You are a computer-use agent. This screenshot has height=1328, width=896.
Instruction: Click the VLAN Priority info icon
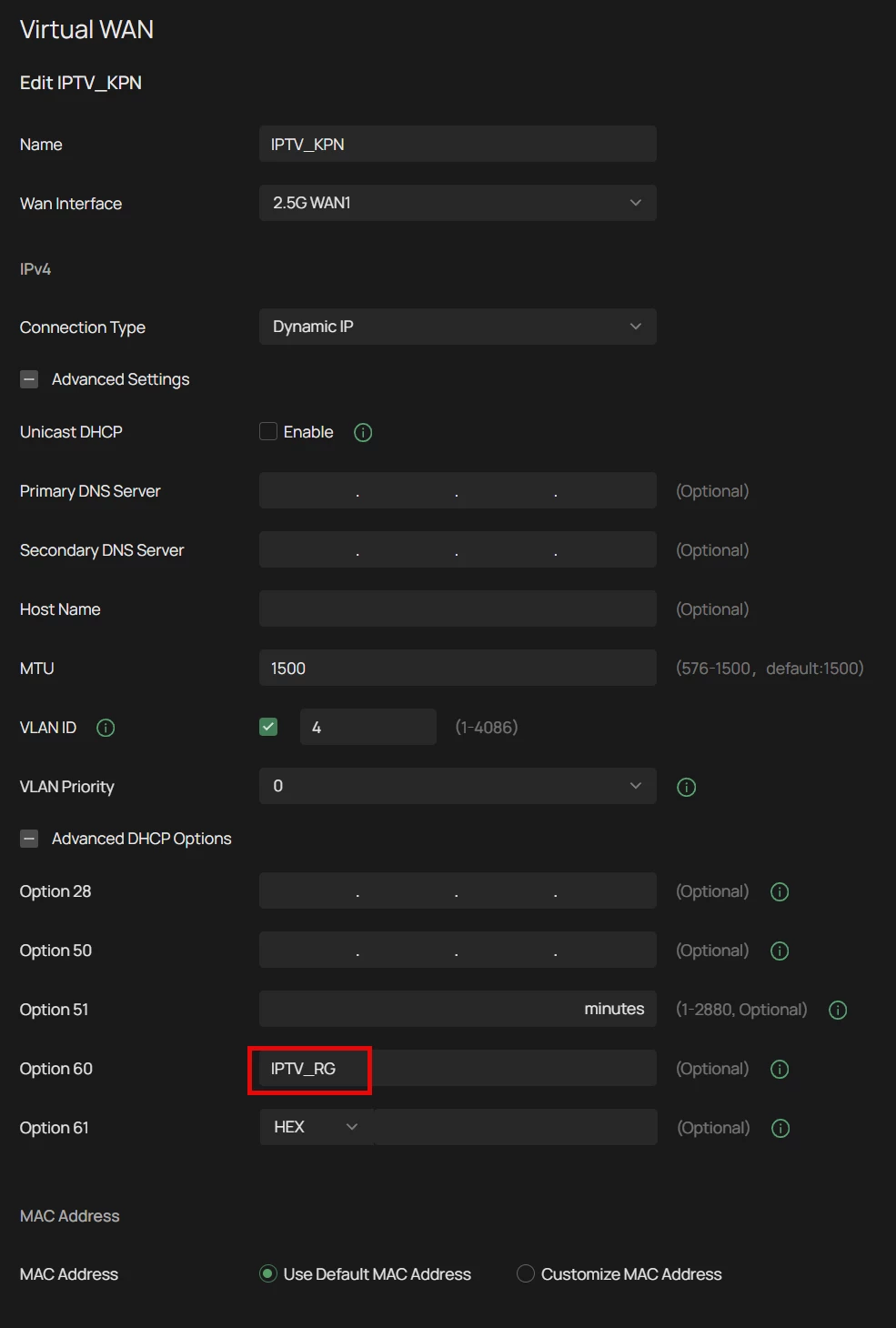point(687,787)
